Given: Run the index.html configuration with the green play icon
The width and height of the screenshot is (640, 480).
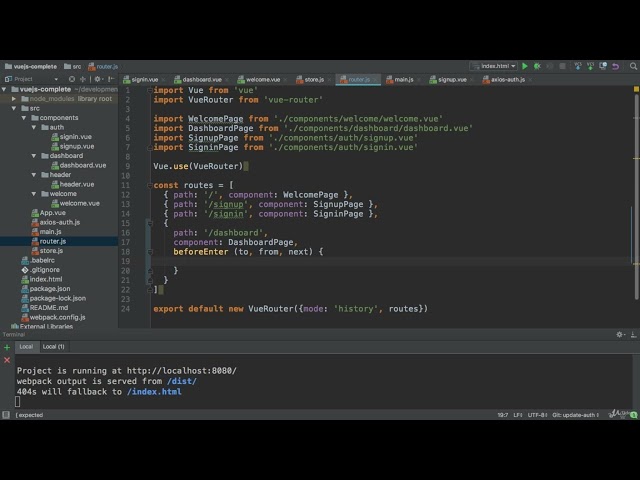Looking at the screenshot, I should [525, 66].
